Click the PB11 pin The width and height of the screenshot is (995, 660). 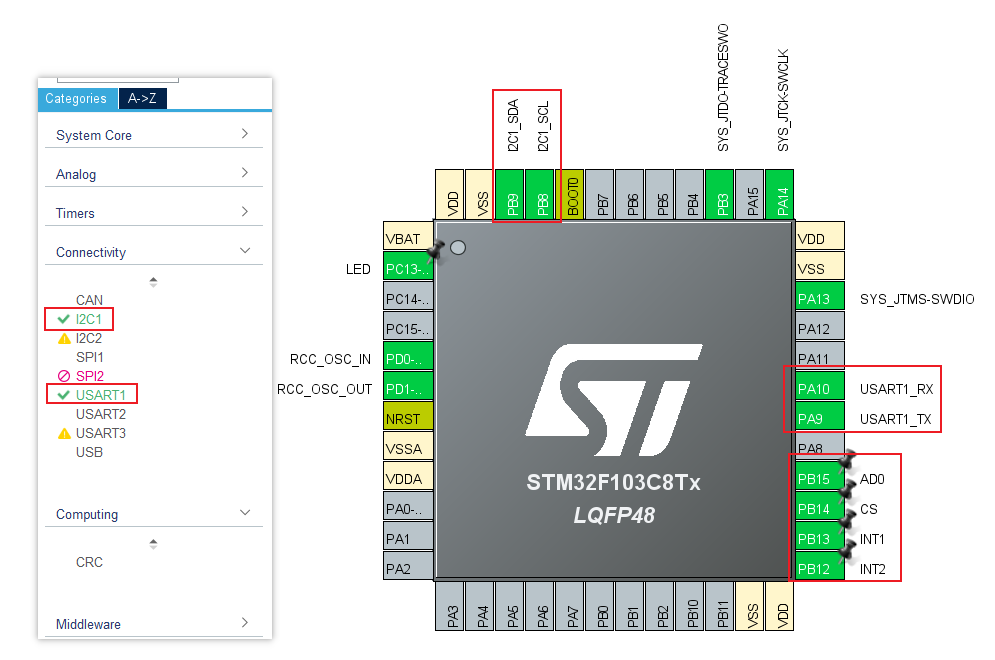click(x=720, y=606)
